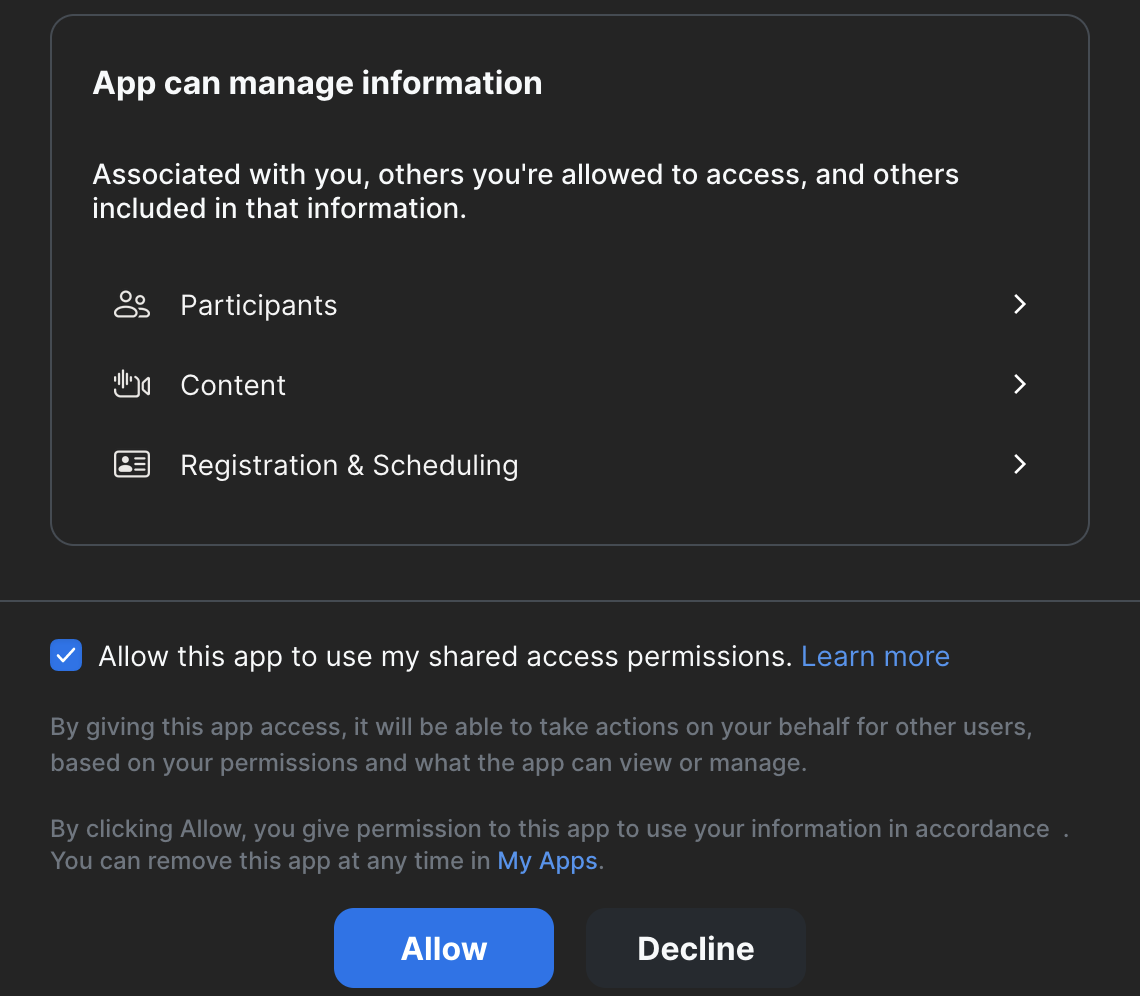Viewport: 1140px width, 996px height.
Task: Click the Registration & Scheduling badge icon
Action: (131, 464)
